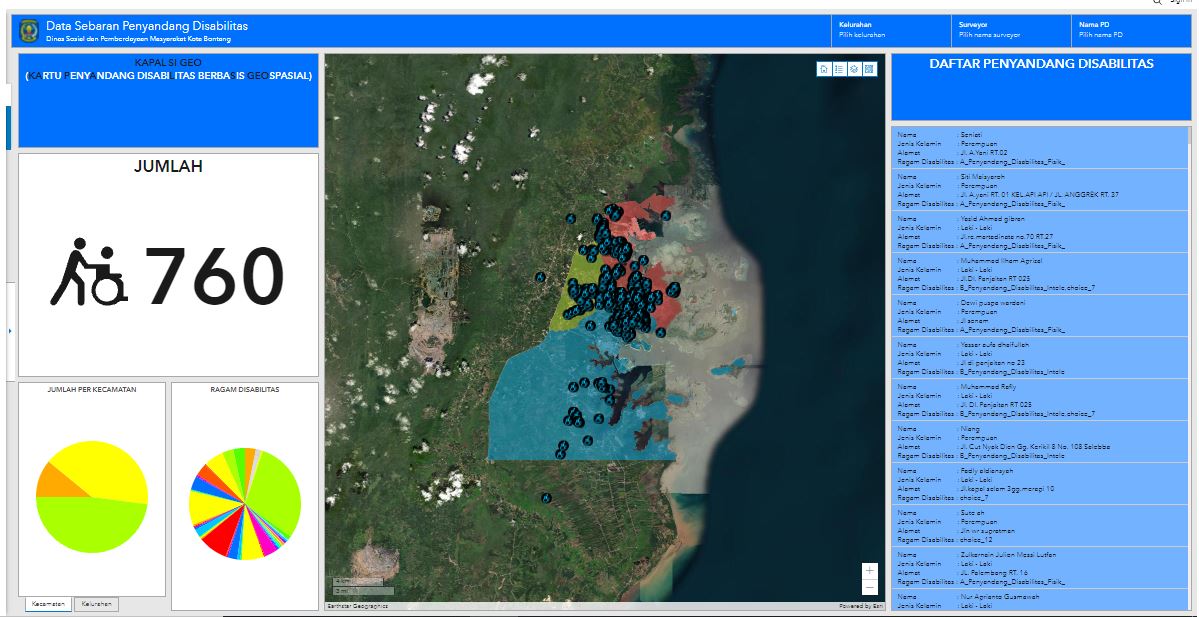This screenshot has width=1199, height=617.
Task: Click the Earthstar Geographics attribution text
Action: coord(357,606)
